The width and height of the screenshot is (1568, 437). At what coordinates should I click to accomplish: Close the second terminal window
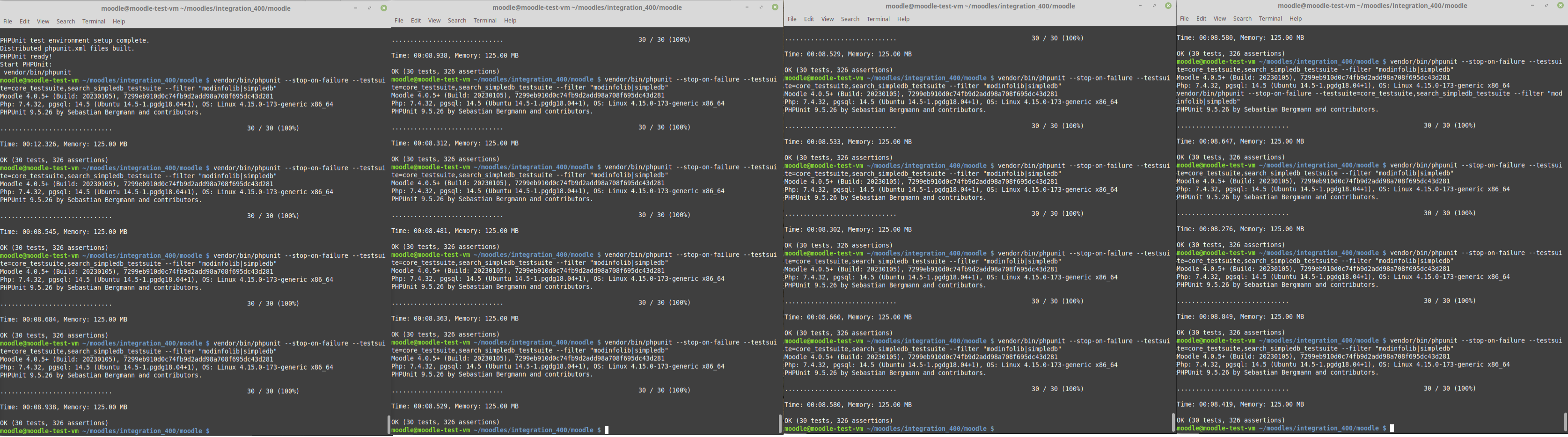point(775,7)
